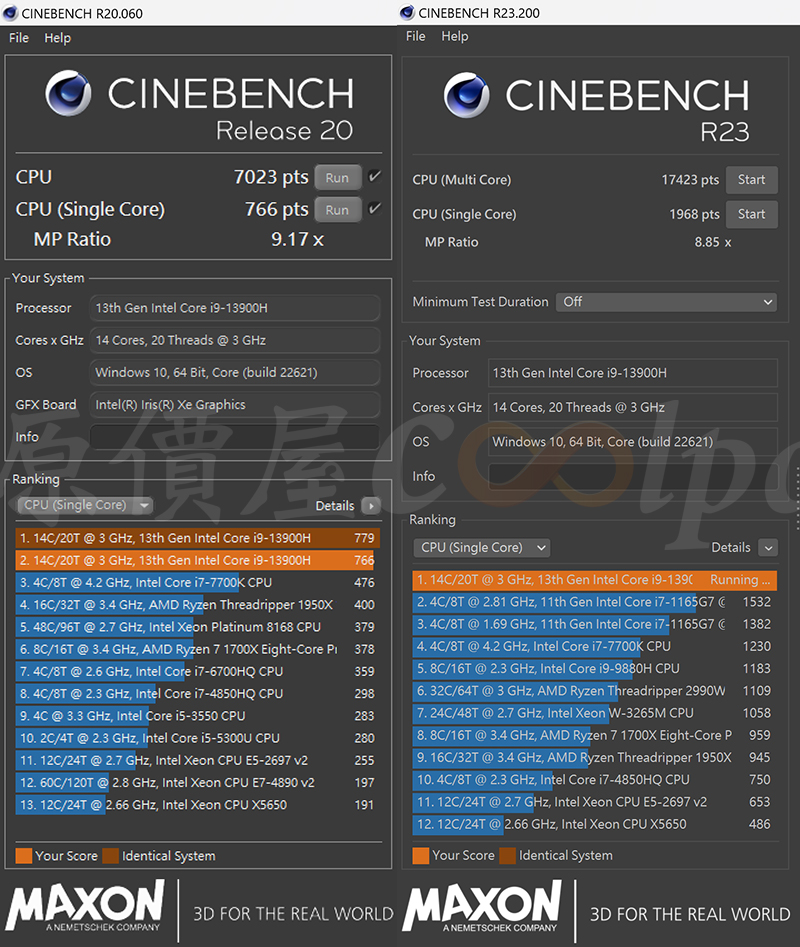
Task: Toggle the R20 CPU test checkbox
Action: [x=374, y=176]
